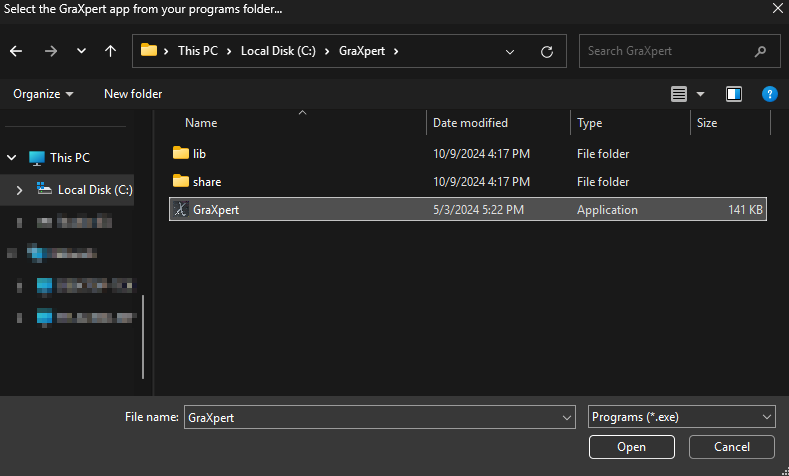
Task: Click the Forward navigation arrow
Action: pyautogui.click(x=51, y=51)
